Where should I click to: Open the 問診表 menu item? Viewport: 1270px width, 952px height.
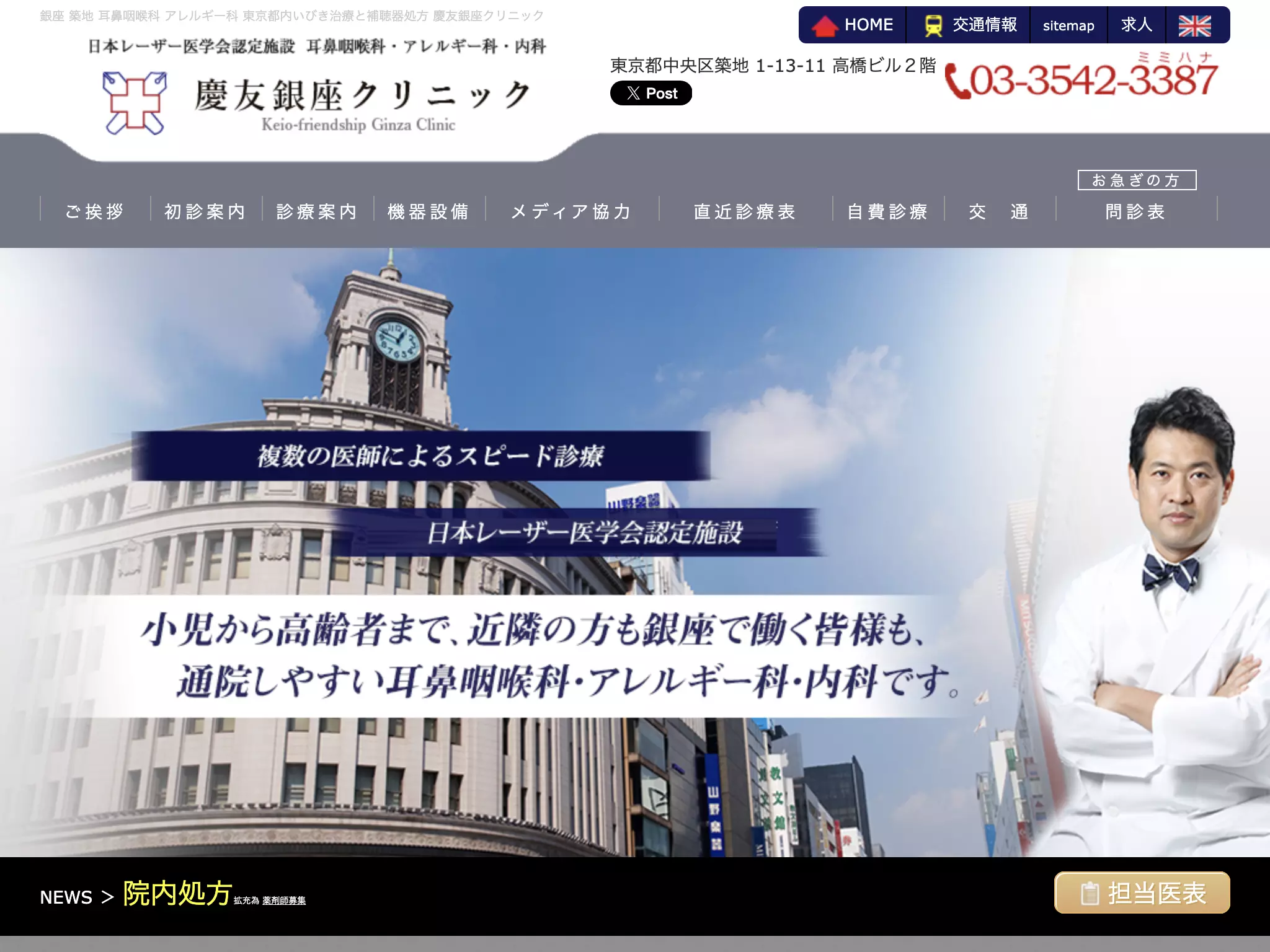1135,211
